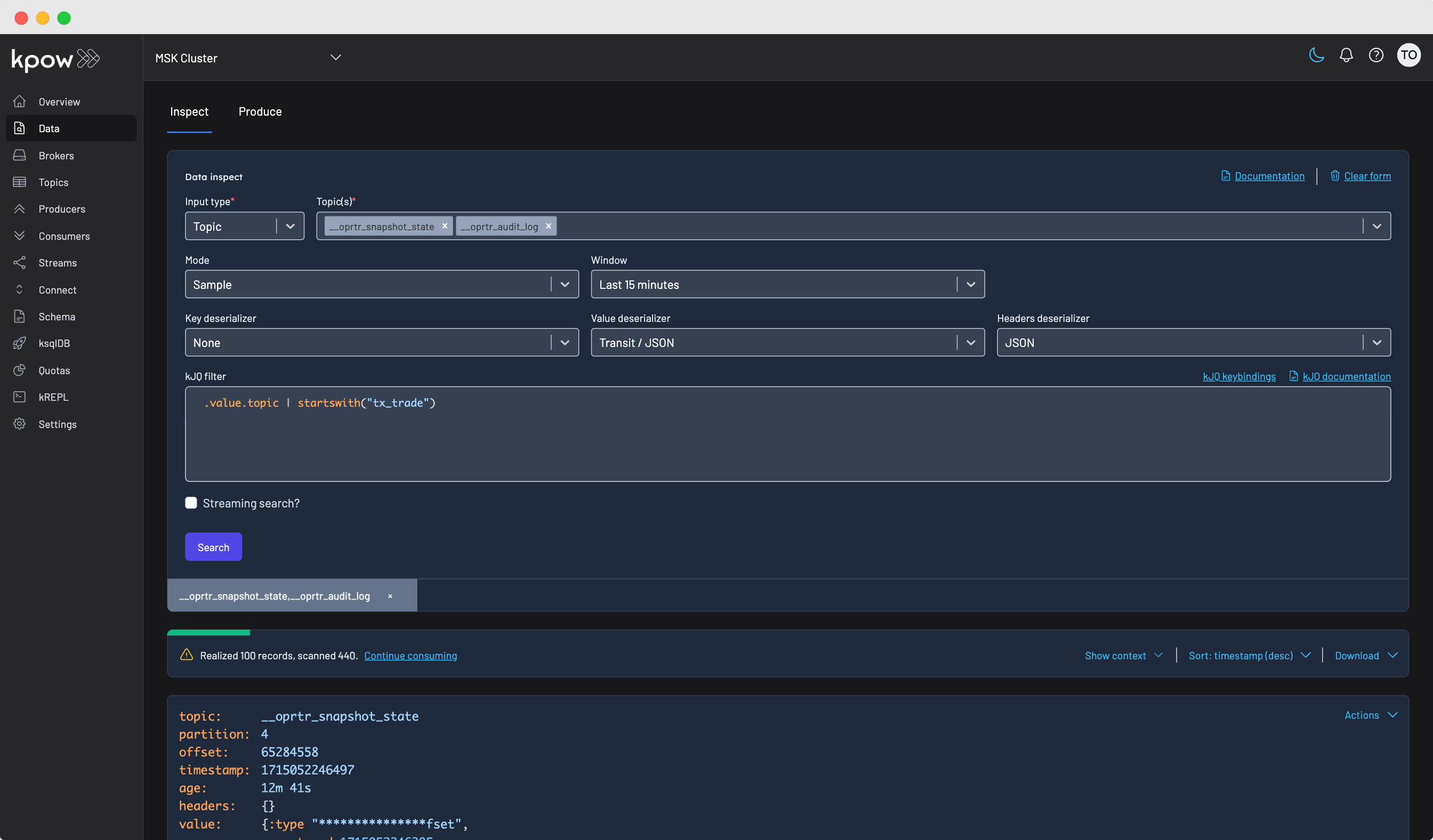Go to the Streams section
The image size is (1433, 840).
(58, 263)
